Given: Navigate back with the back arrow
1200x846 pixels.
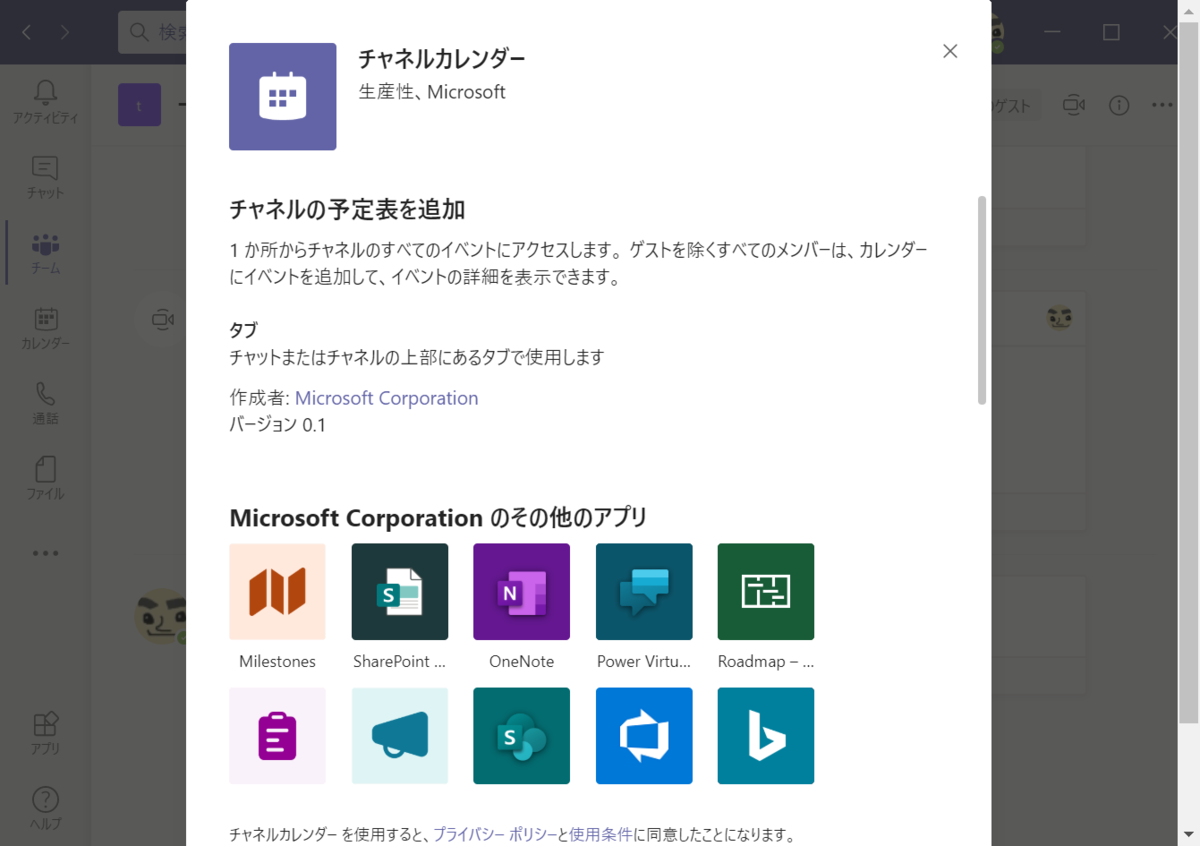Looking at the screenshot, I should tap(27, 32).
